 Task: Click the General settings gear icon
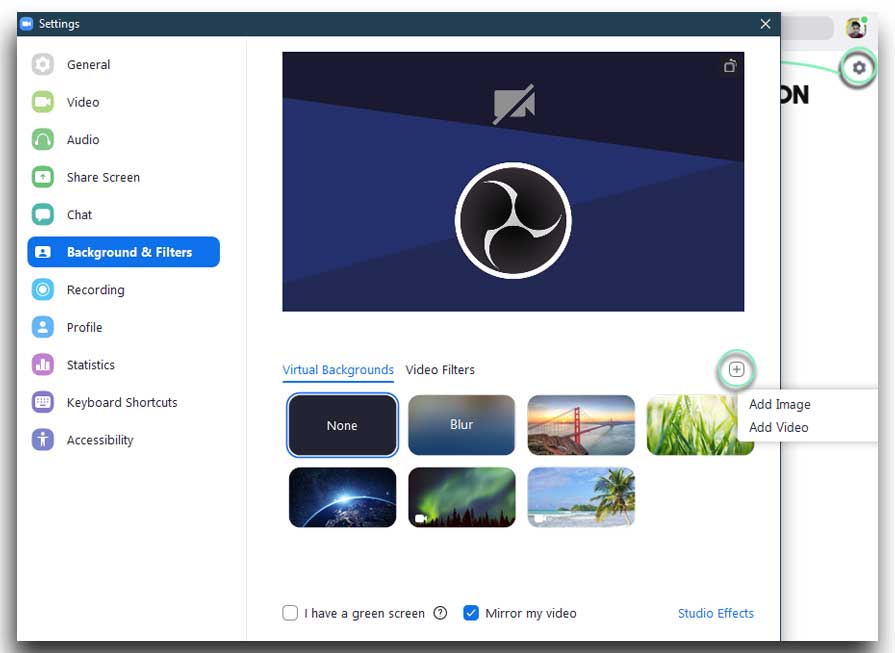(43, 65)
